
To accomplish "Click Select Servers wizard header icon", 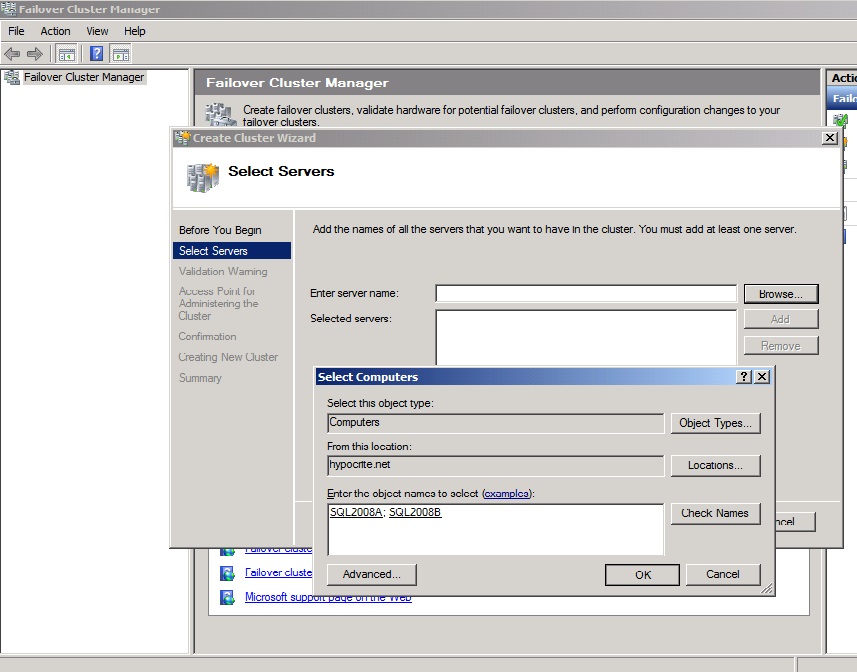I will tap(202, 177).
